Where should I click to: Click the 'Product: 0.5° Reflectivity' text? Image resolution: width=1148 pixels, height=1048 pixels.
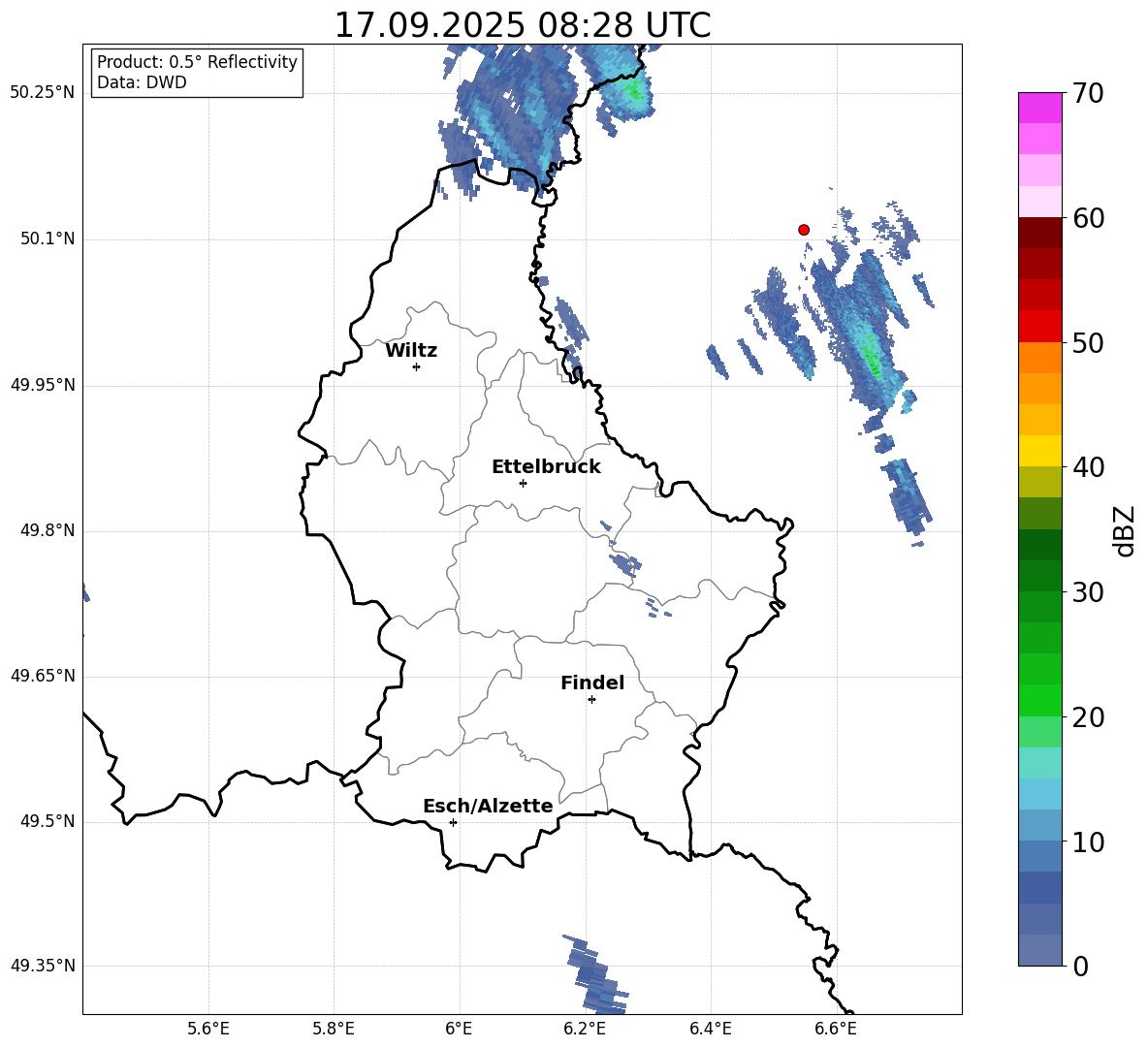197,62
